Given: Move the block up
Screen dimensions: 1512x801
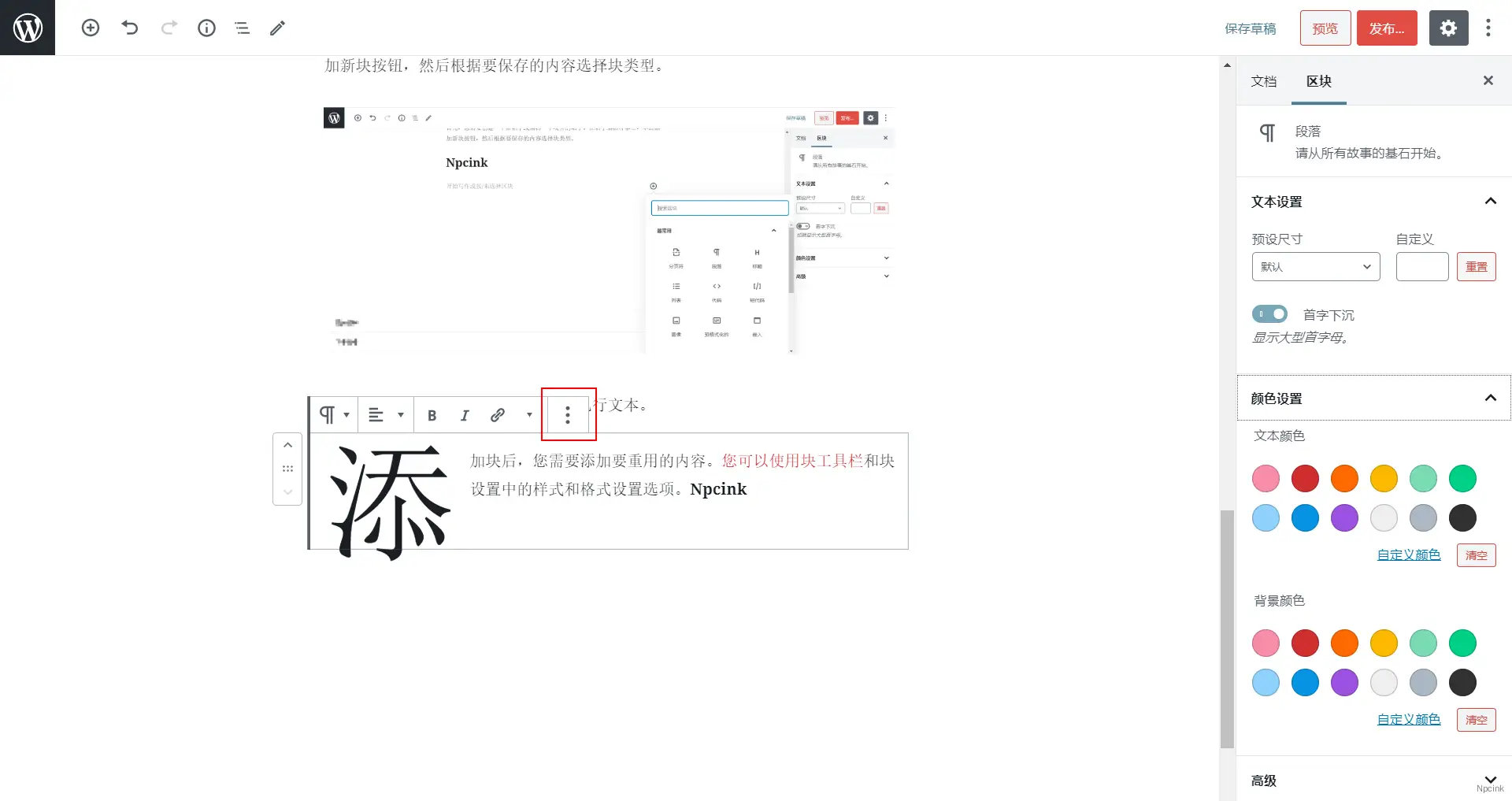Looking at the screenshot, I should pos(287,445).
